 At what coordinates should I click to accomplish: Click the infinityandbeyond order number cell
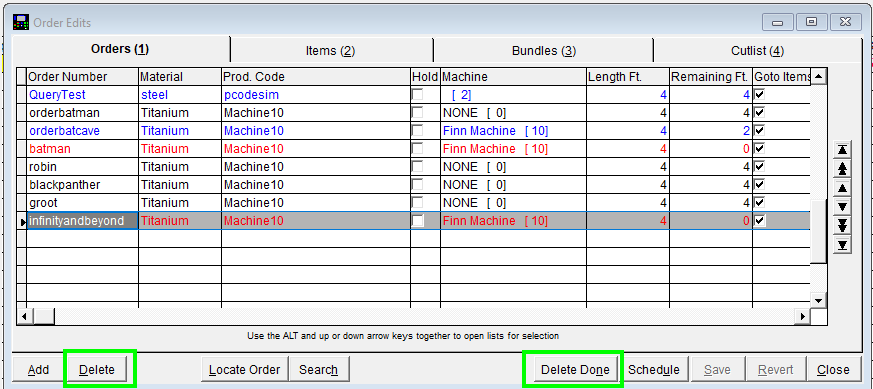point(82,220)
